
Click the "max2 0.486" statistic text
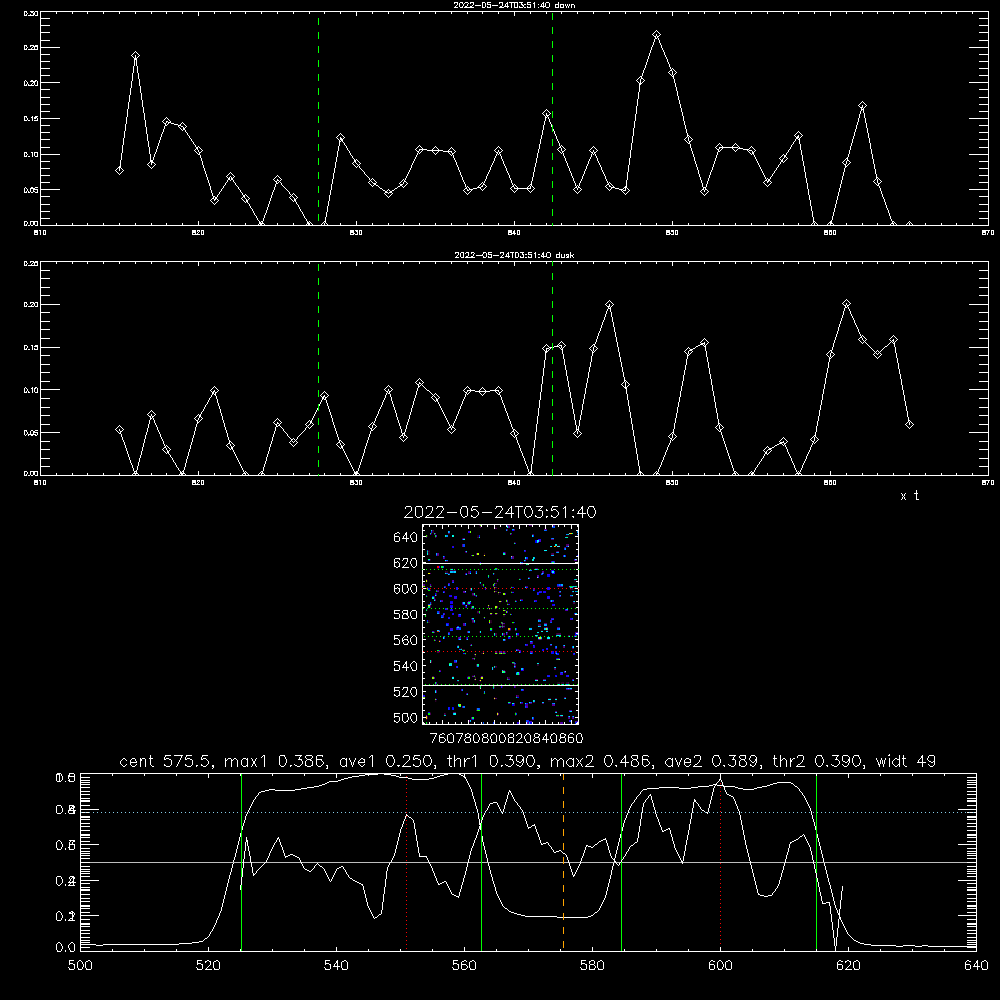(x=601, y=761)
